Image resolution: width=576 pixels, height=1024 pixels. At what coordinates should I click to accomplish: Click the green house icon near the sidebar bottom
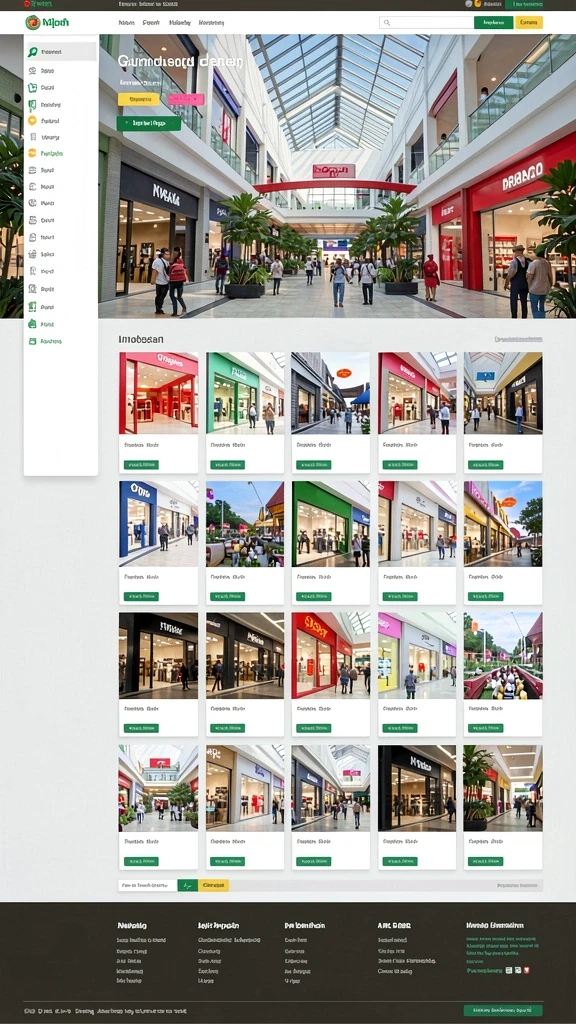32,324
